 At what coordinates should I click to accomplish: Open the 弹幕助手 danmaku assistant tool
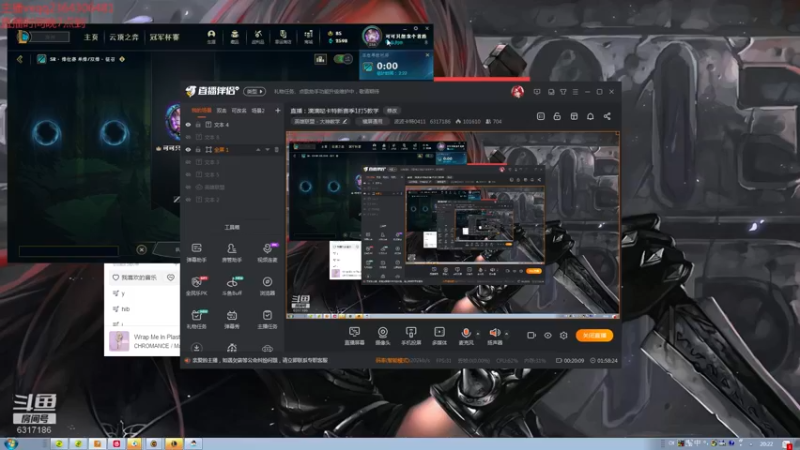point(196,253)
